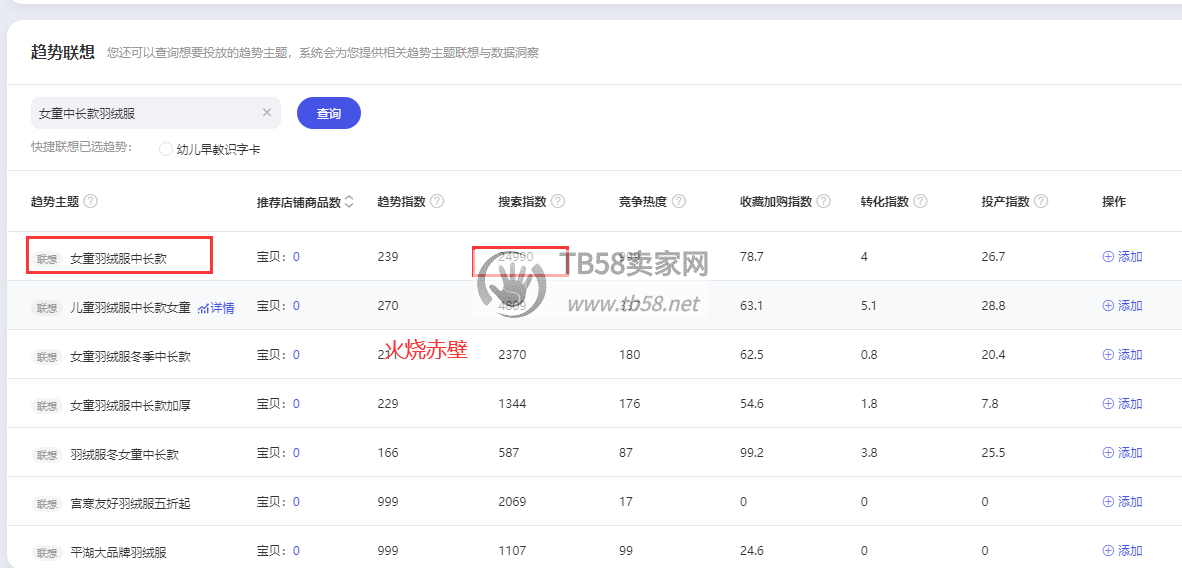Add 女童羽绒服中长款加厚 via 添加
The height and width of the screenshot is (568, 1182).
[x=1122, y=404]
